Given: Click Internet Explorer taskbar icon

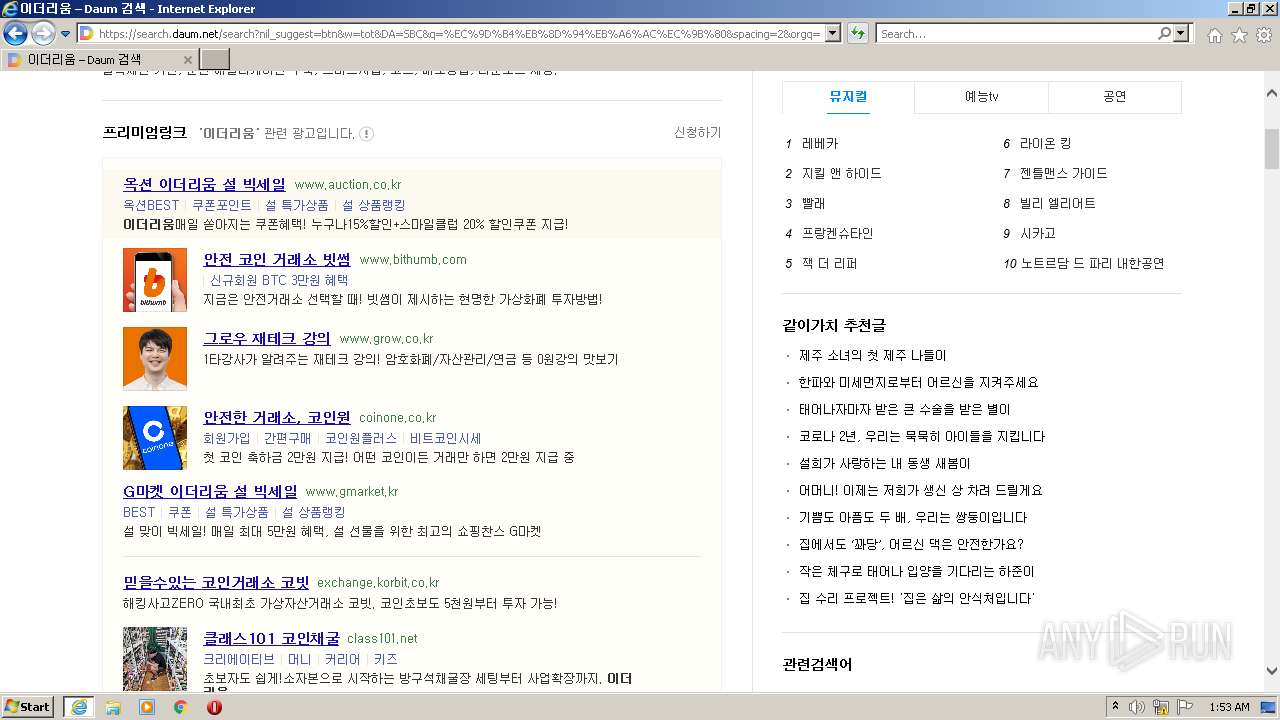Looking at the screenshot, I should coord(79,707).
